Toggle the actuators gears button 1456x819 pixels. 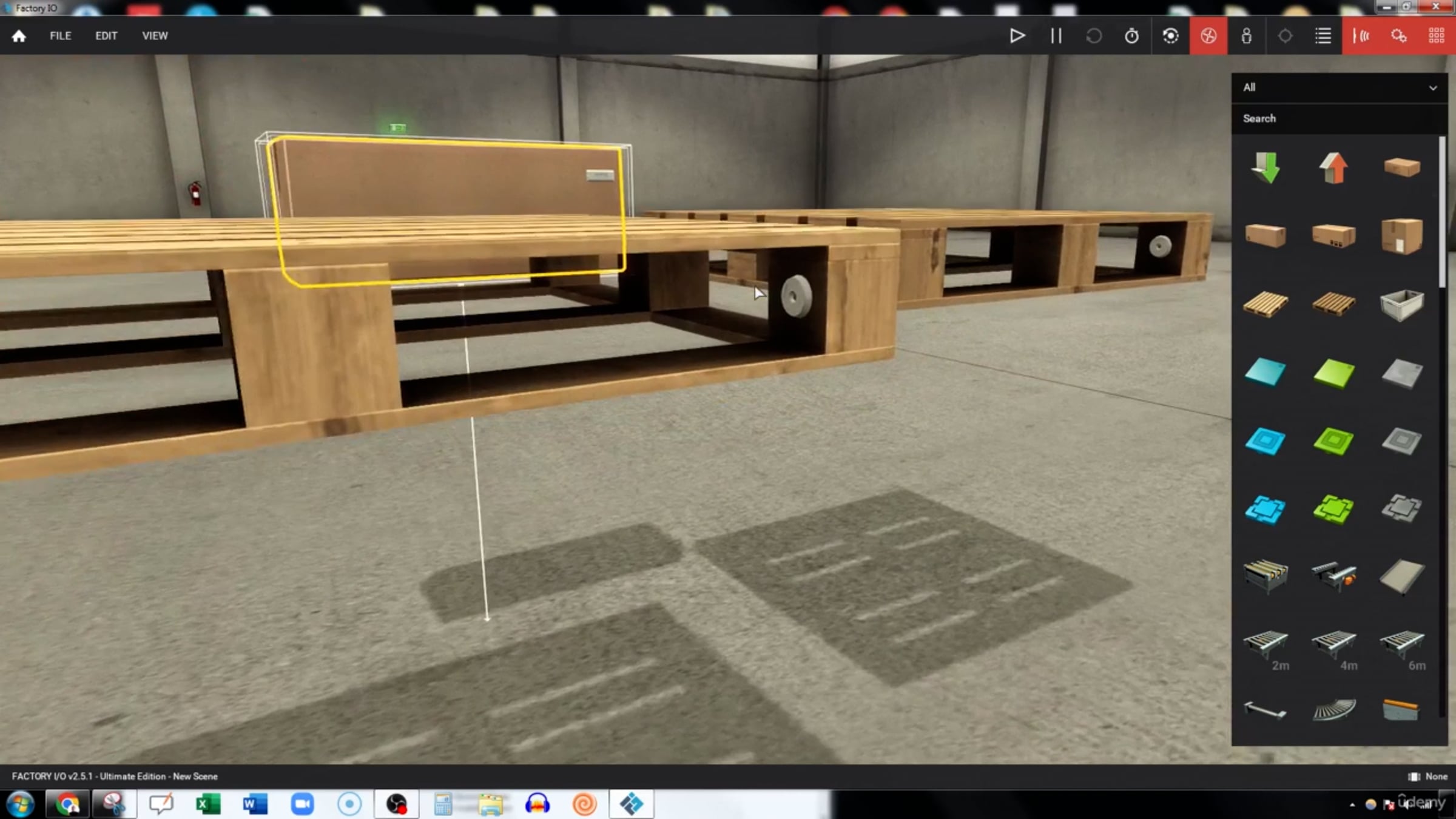click(x=1398, y=36)
